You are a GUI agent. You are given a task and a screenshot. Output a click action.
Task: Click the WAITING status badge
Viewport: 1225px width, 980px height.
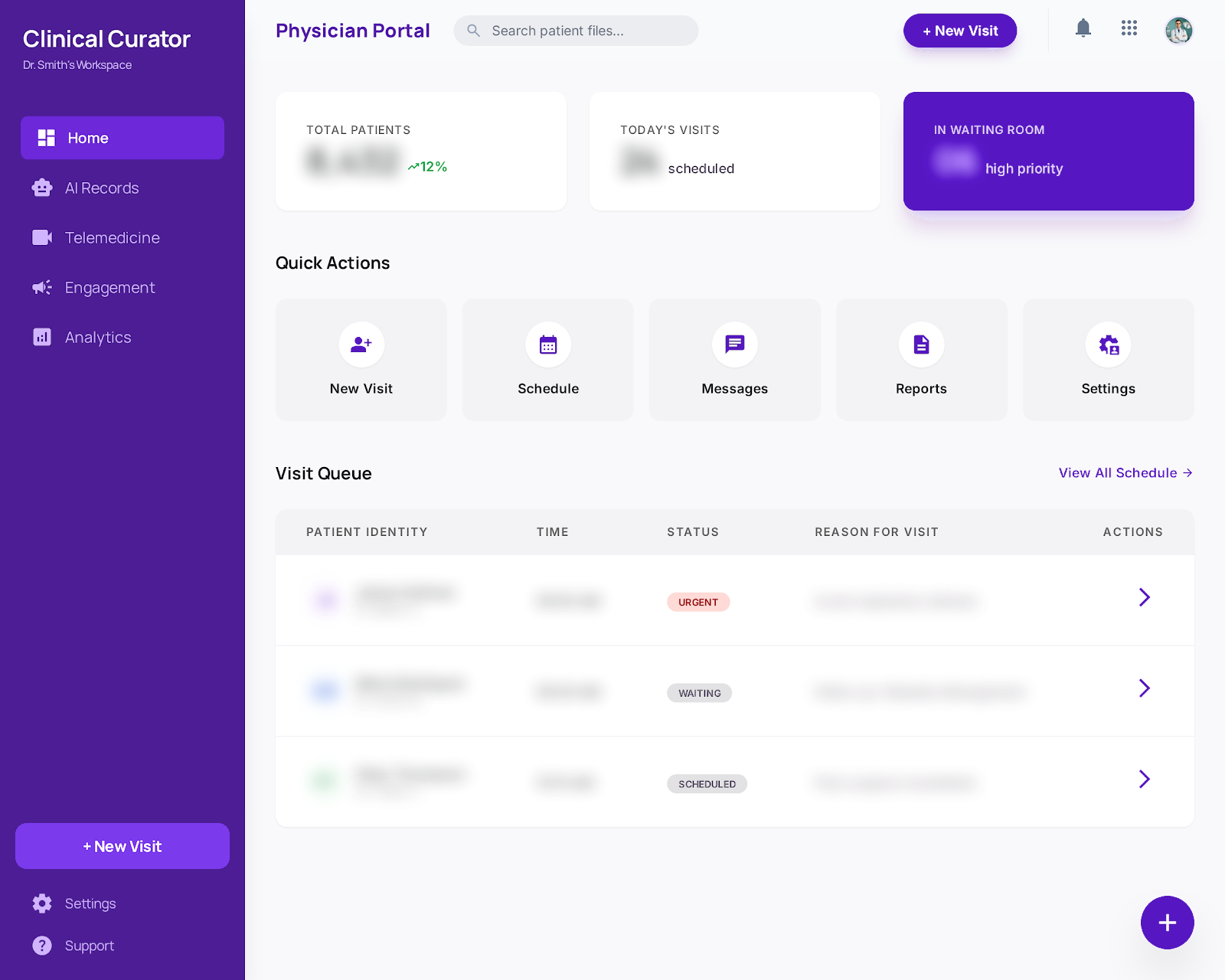[x=700, y=693]
